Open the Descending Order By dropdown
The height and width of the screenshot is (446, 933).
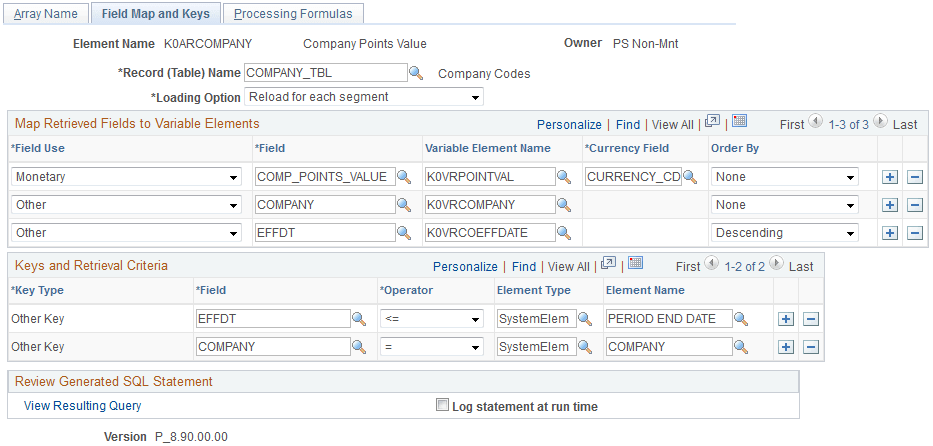tap(784, 233)
